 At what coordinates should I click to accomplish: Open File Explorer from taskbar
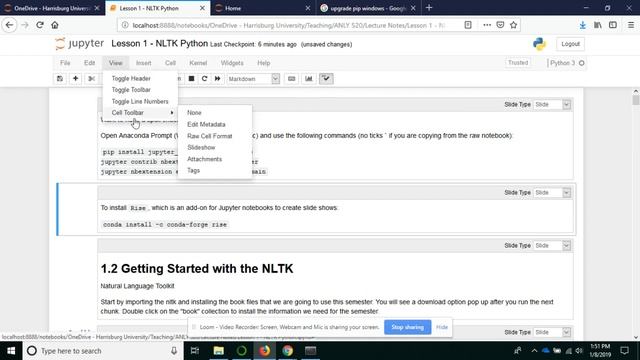pyautogui.click(x=218, y=351)
